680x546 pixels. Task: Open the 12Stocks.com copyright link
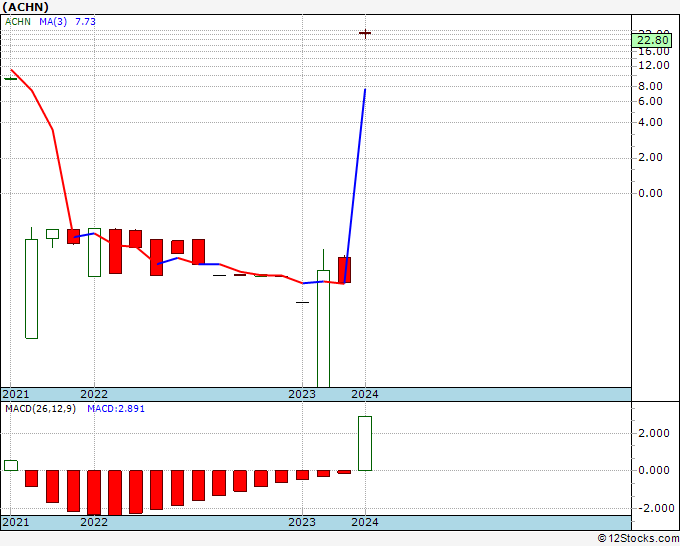coord(638,539)
